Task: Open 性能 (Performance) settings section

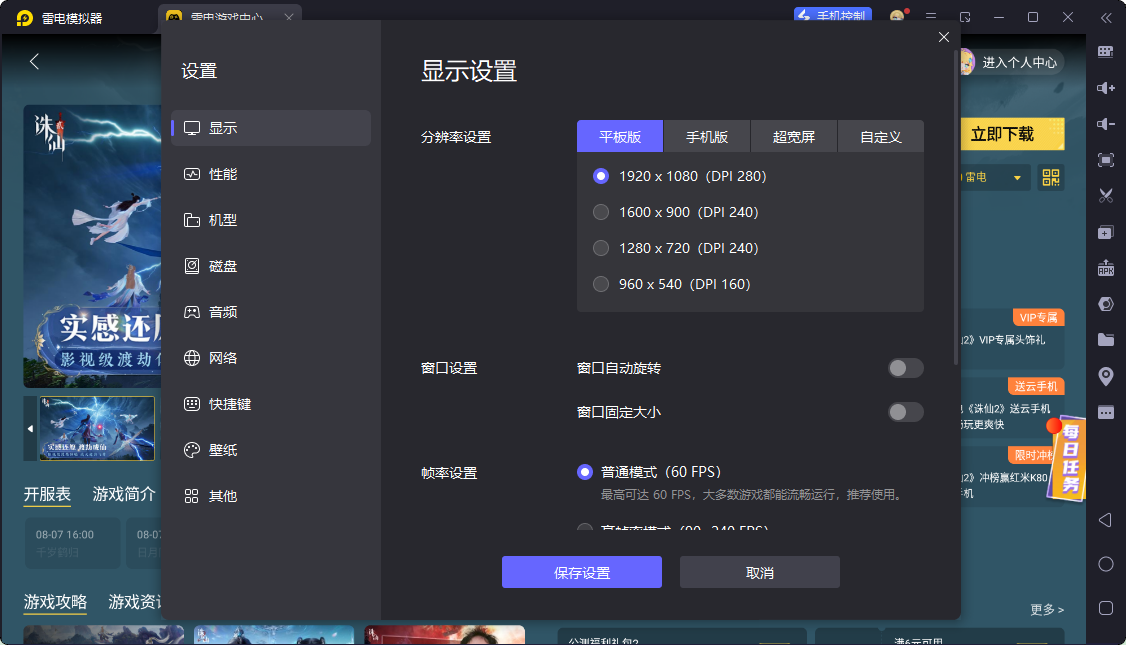Action: (x=271, y=174)
